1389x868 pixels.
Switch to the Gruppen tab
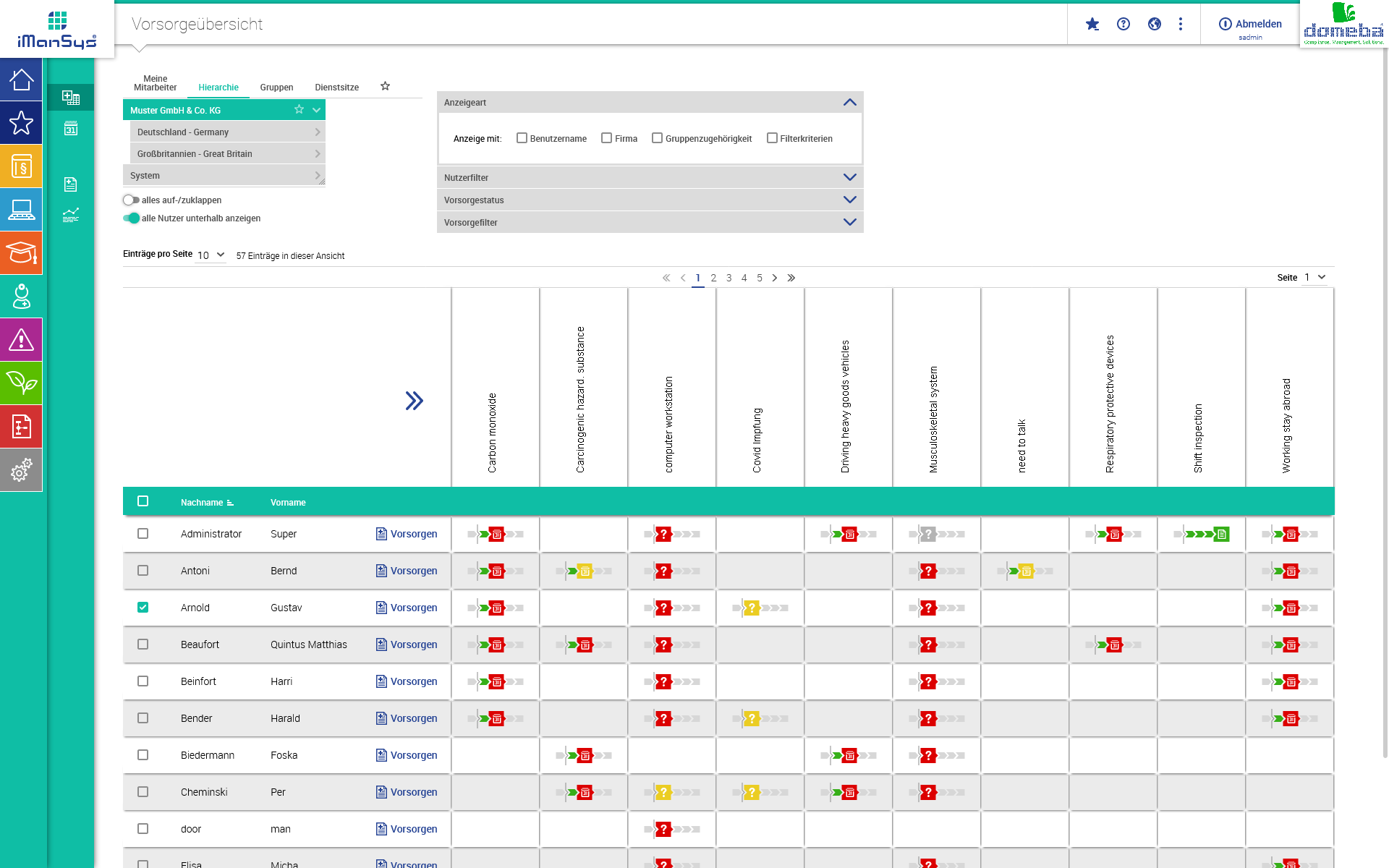click(276, 88)
